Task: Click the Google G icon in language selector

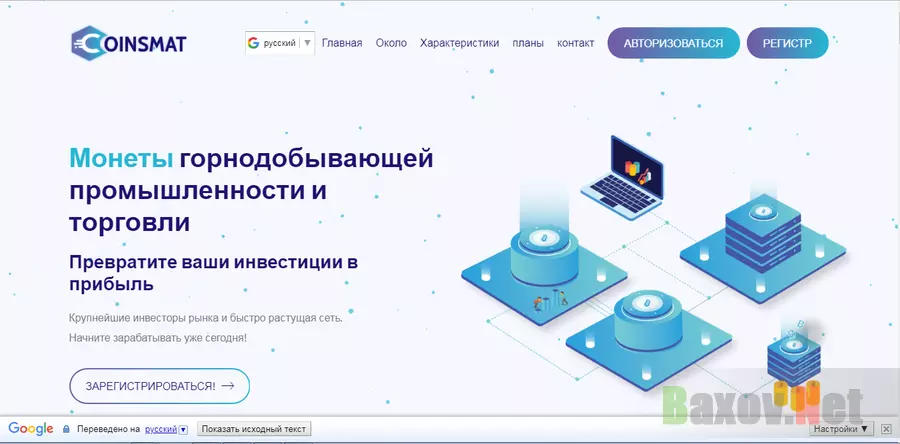Action: click(253, 43)
